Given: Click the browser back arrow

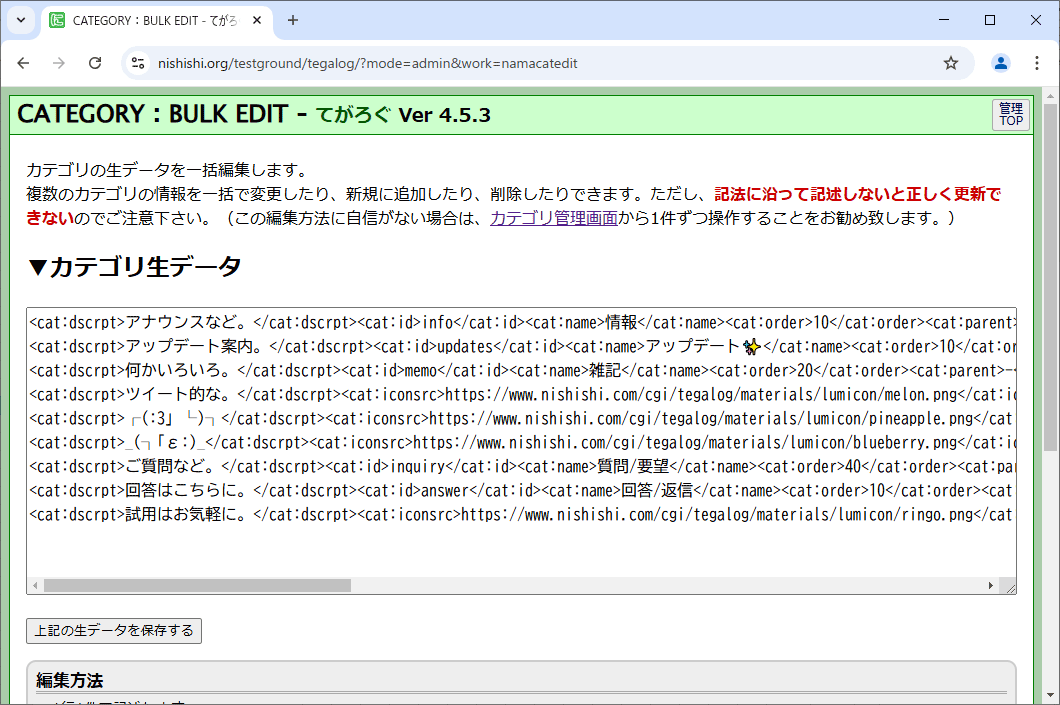Looking at the screenshot, I should [24, 63].
